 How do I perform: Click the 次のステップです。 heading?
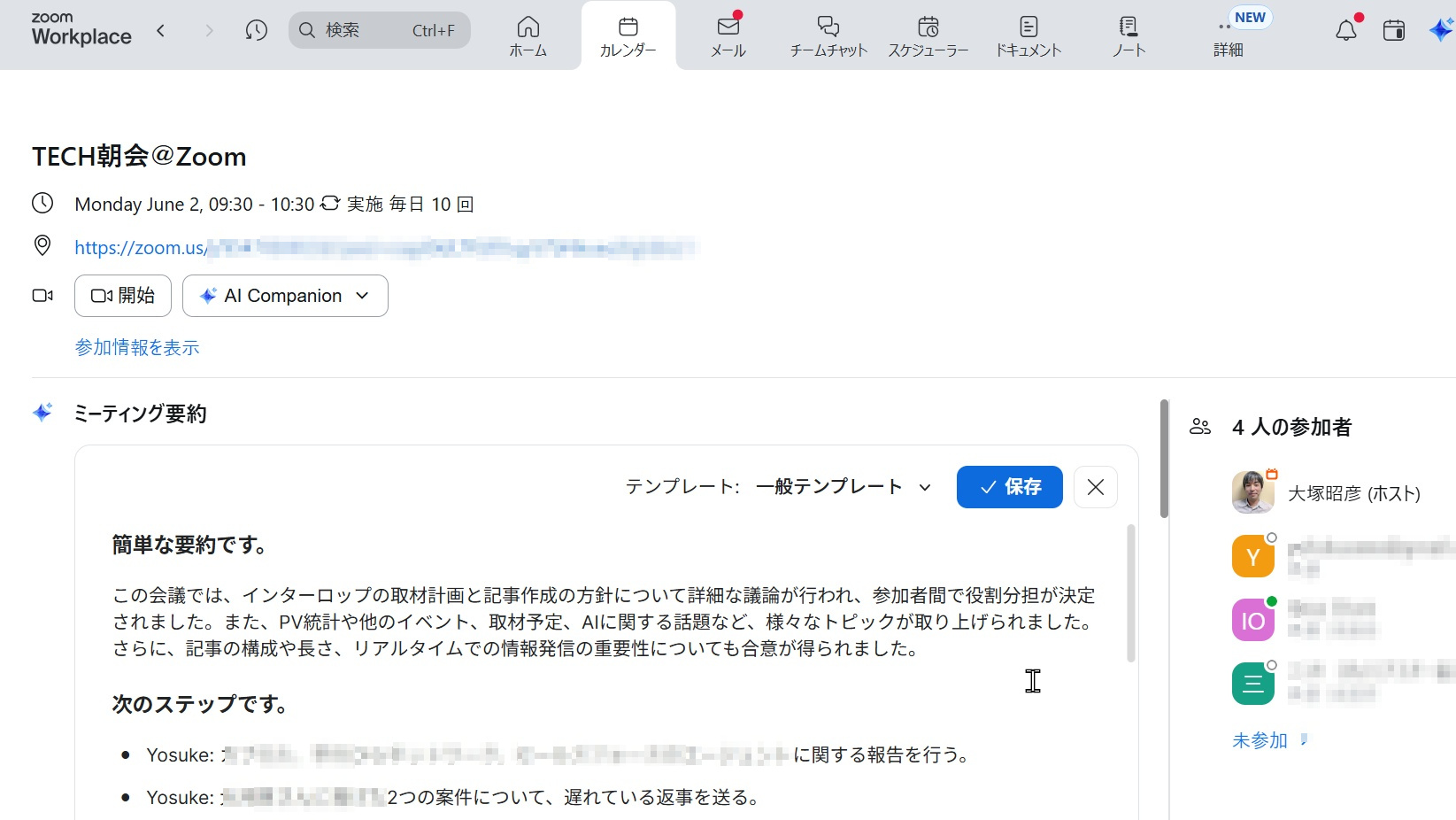tap(200, 704)
